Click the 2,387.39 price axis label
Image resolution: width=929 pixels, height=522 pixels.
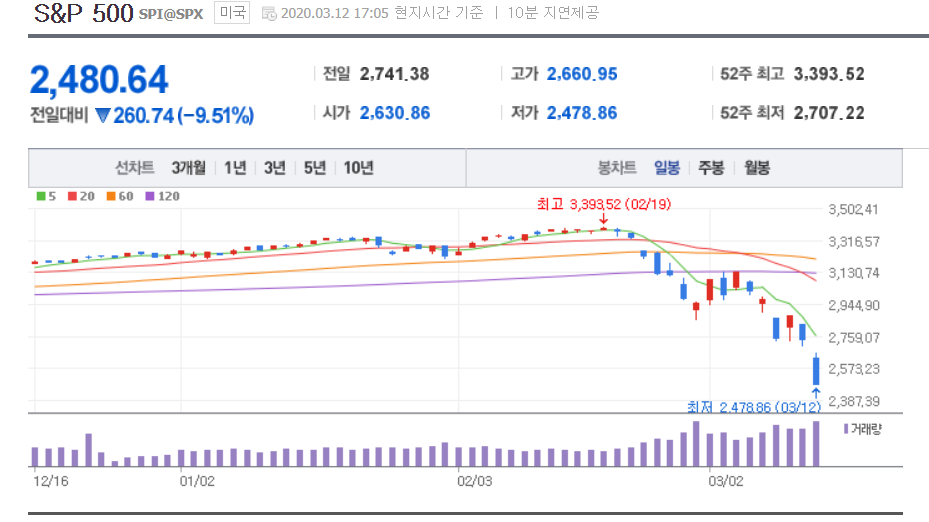tap(854, 402)
